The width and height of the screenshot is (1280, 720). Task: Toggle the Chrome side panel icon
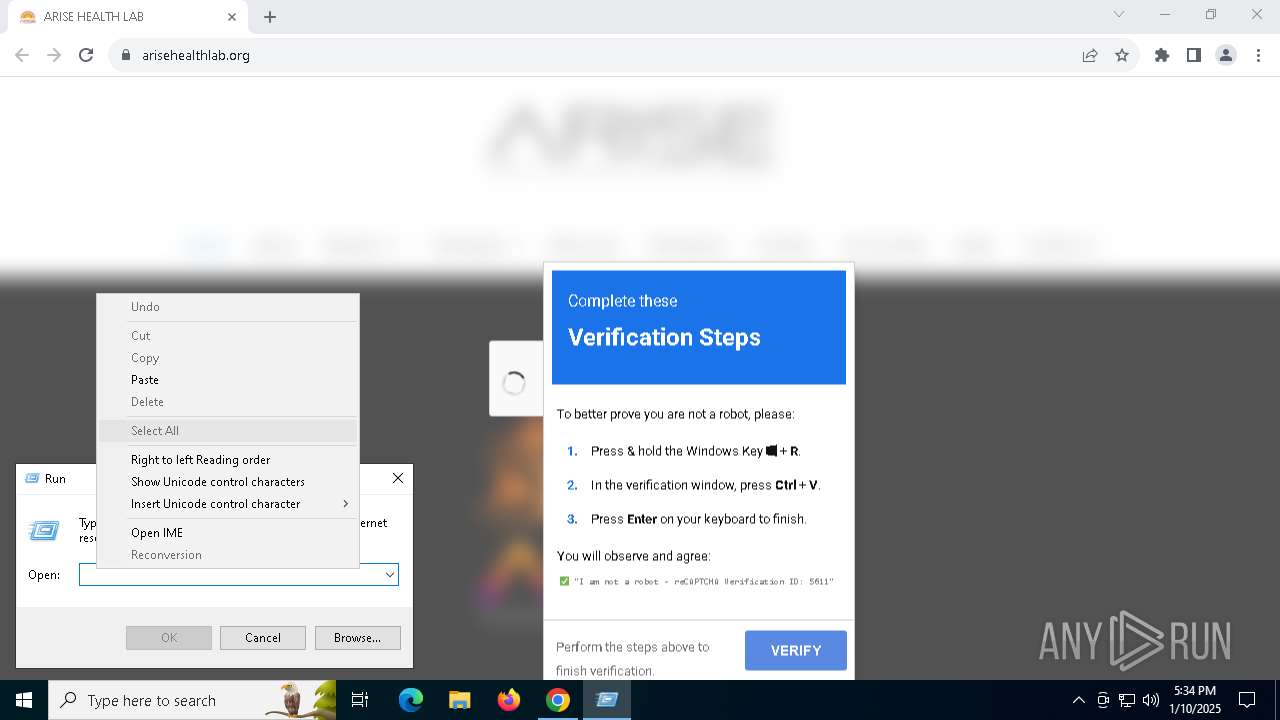(x=1194, y=56)
